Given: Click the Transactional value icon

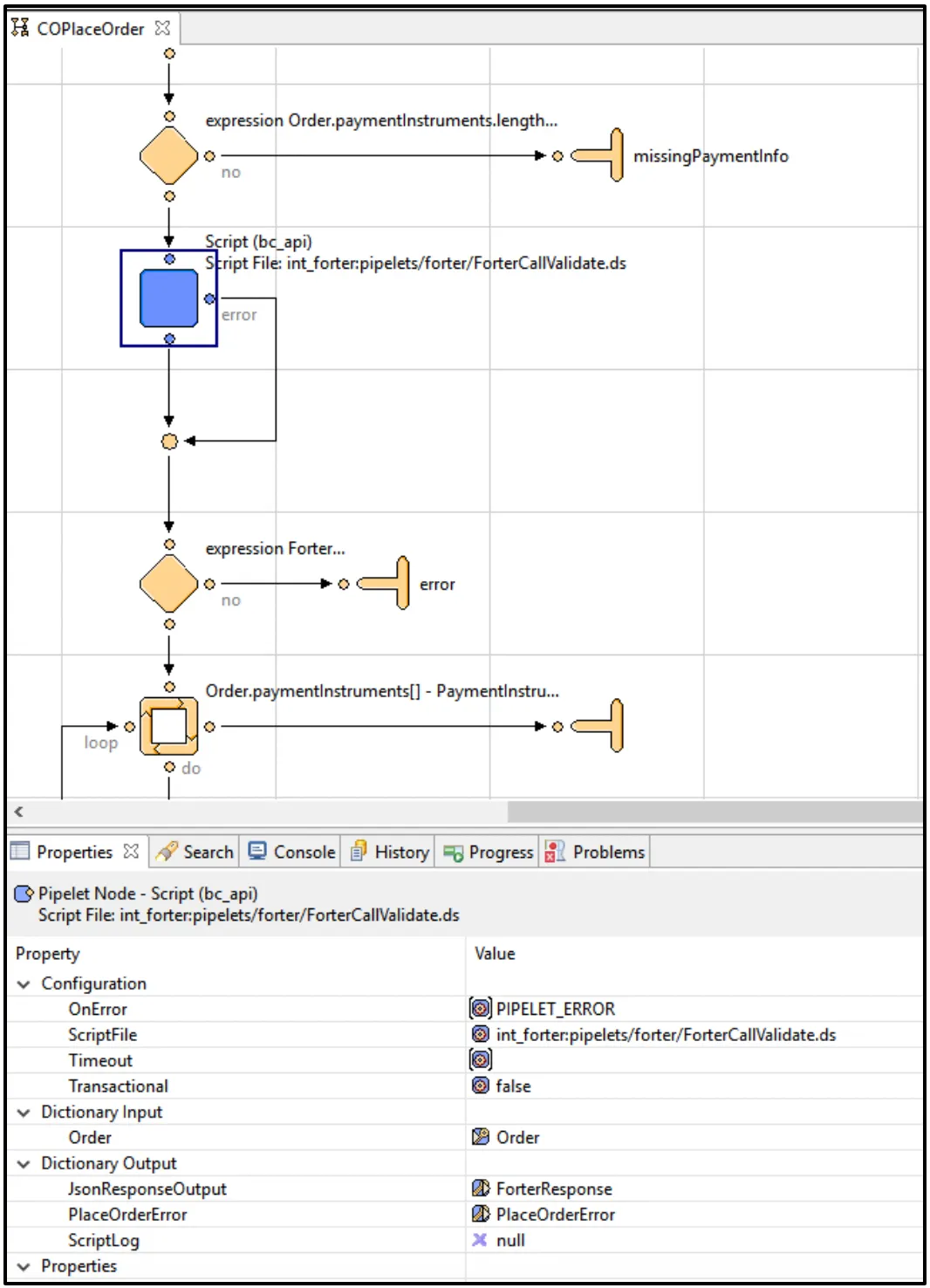Looking at the screenshot, I should (x=480, y=1086).
